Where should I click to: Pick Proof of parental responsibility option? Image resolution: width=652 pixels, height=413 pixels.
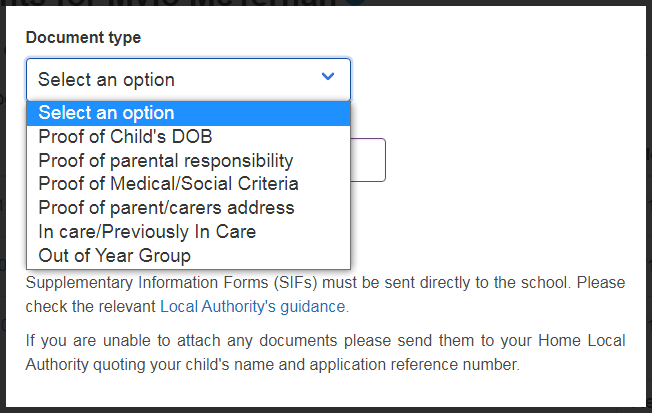point(165,160)
